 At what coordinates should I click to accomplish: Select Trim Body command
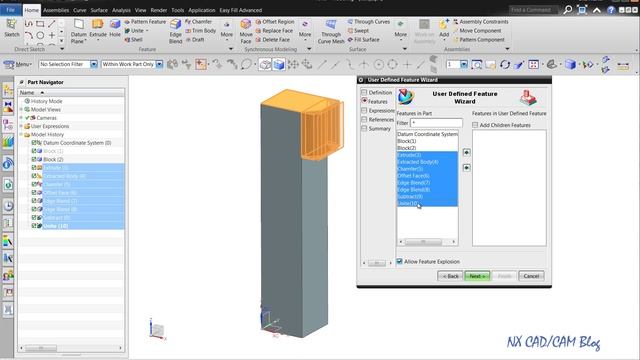(x=200, y=31)
